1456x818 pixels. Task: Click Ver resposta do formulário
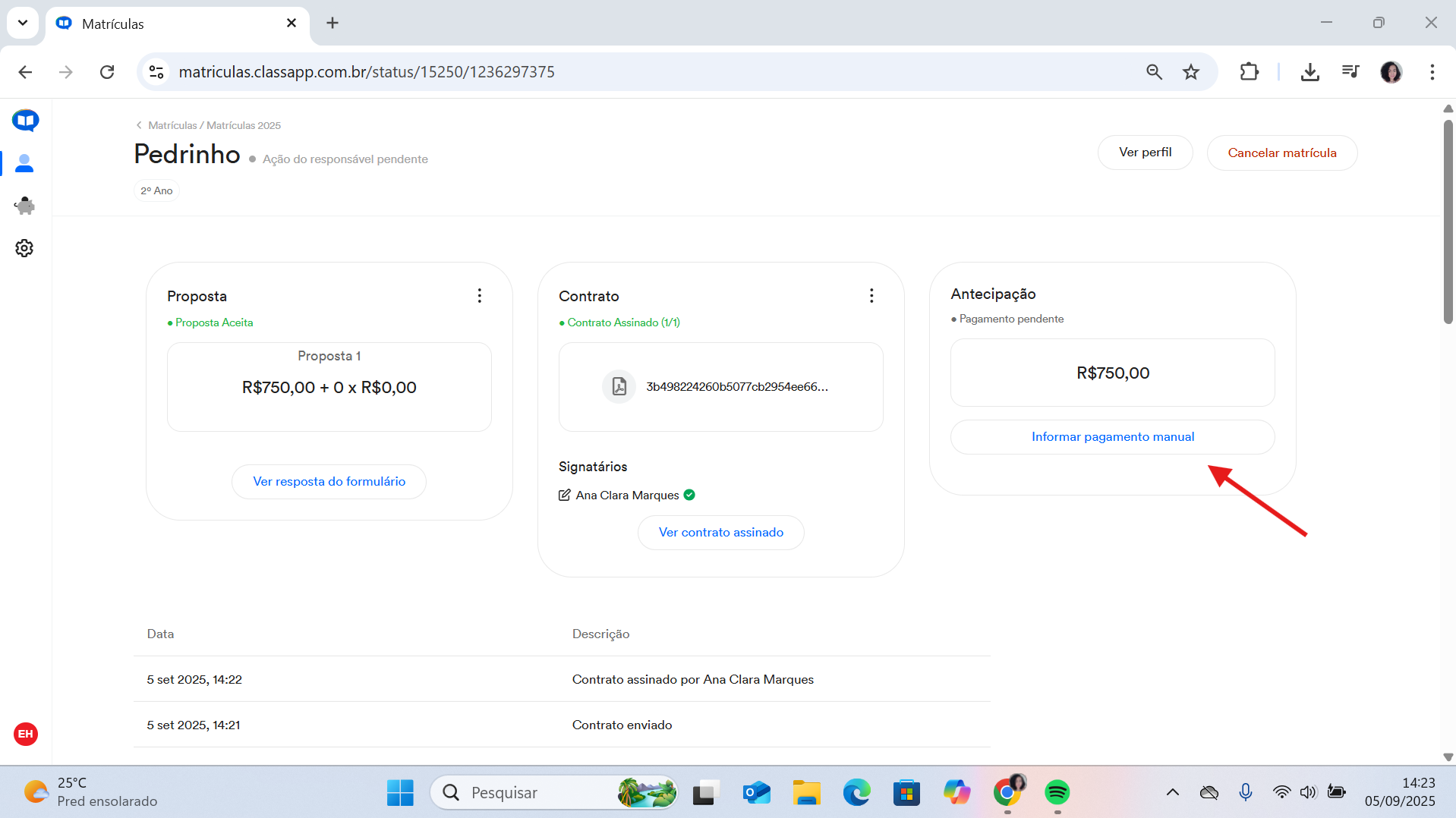[x=329, y=482]
